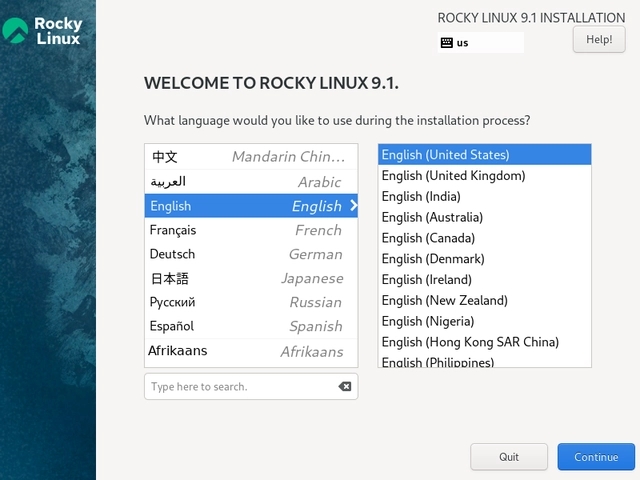640x480 pixels.
Task: Click the Rocky Linux logo icon
Action: (x=16, y=31)
